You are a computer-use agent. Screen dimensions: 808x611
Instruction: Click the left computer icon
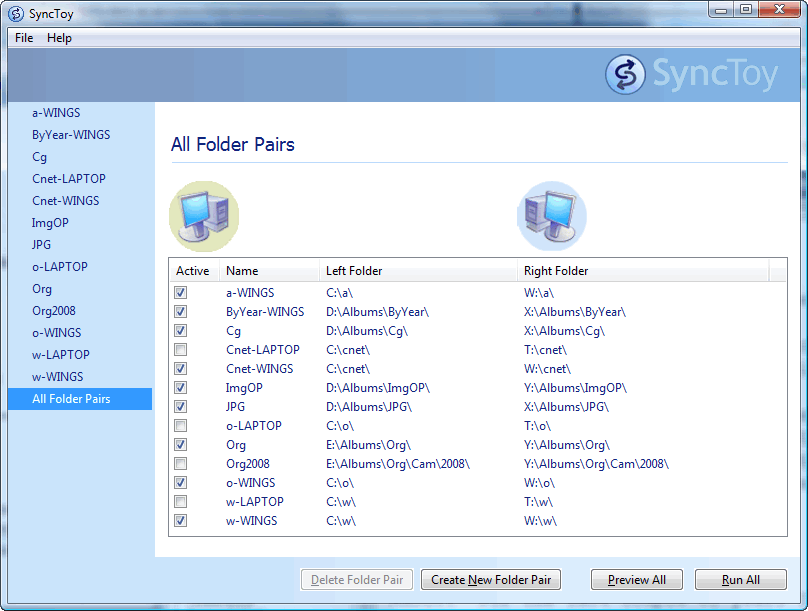204,216
